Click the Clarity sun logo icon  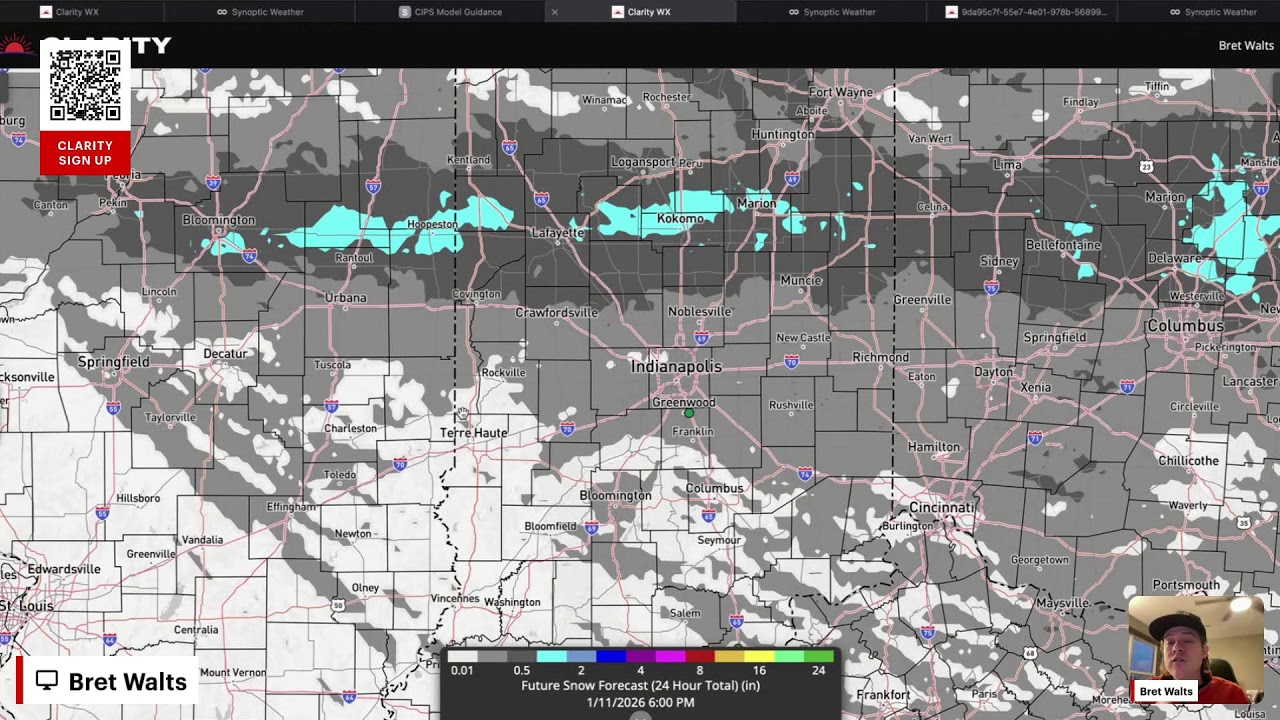pyautogui.click(x=15, y=45)
